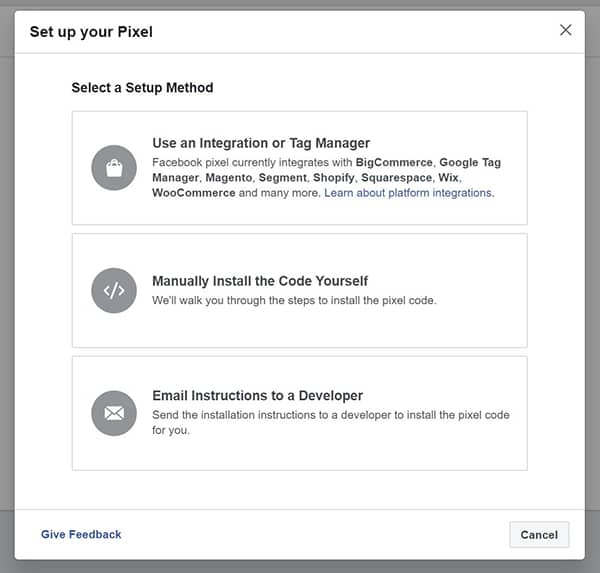Click the bold Shopify platform name
600x573 pixels.
(x=334, y=178)
